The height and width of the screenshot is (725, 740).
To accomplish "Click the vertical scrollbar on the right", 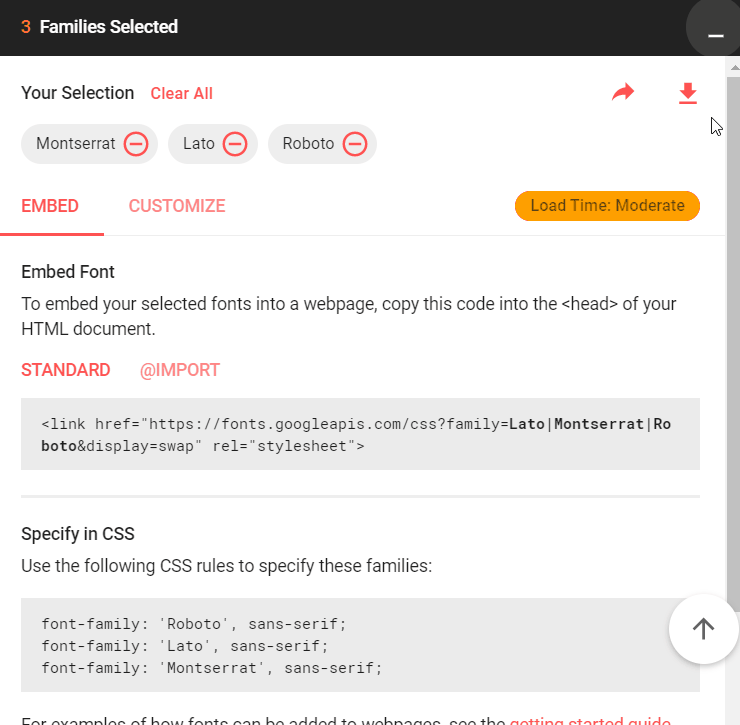I will point(733,330).
